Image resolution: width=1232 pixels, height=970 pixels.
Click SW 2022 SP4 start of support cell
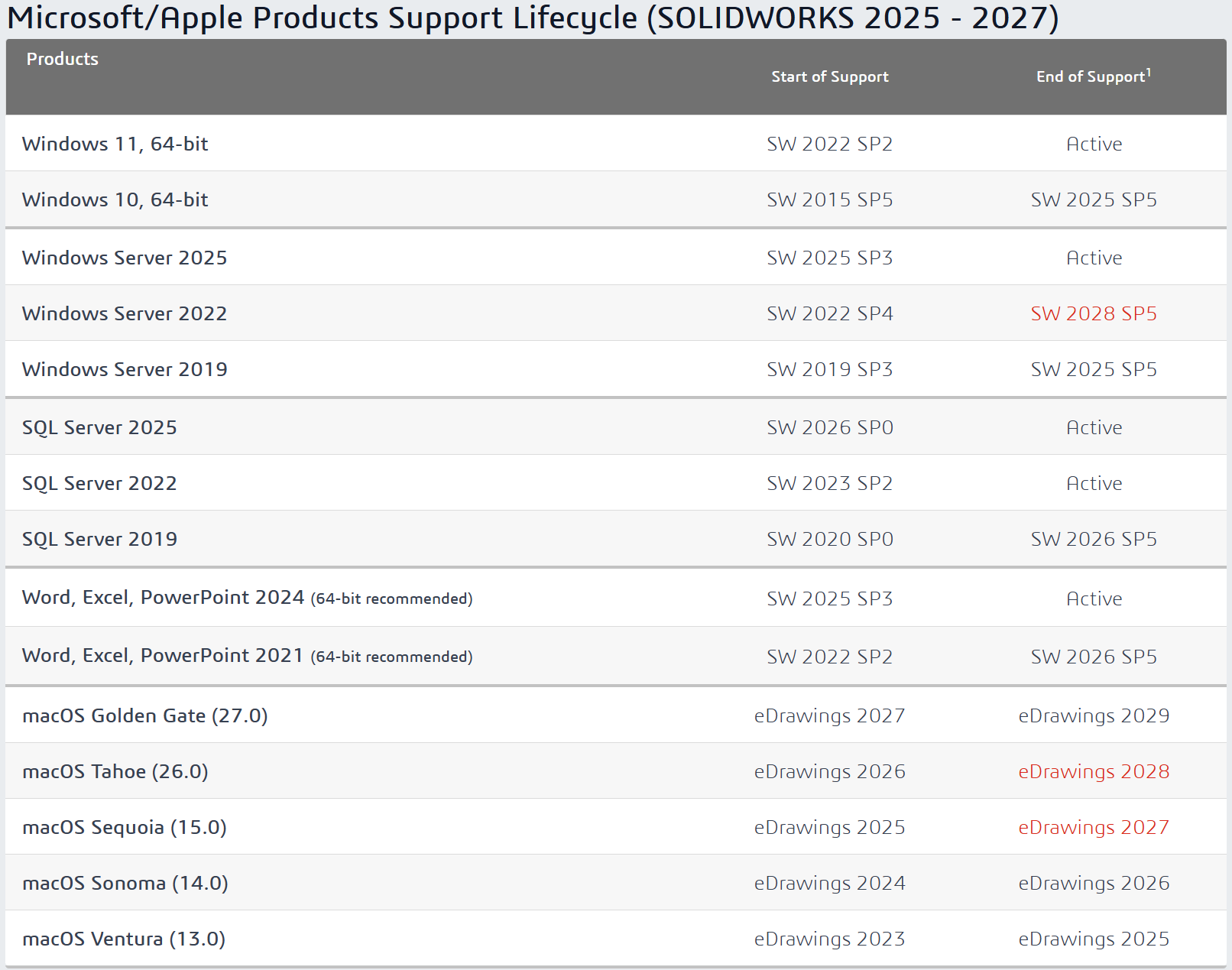point(830,313)
